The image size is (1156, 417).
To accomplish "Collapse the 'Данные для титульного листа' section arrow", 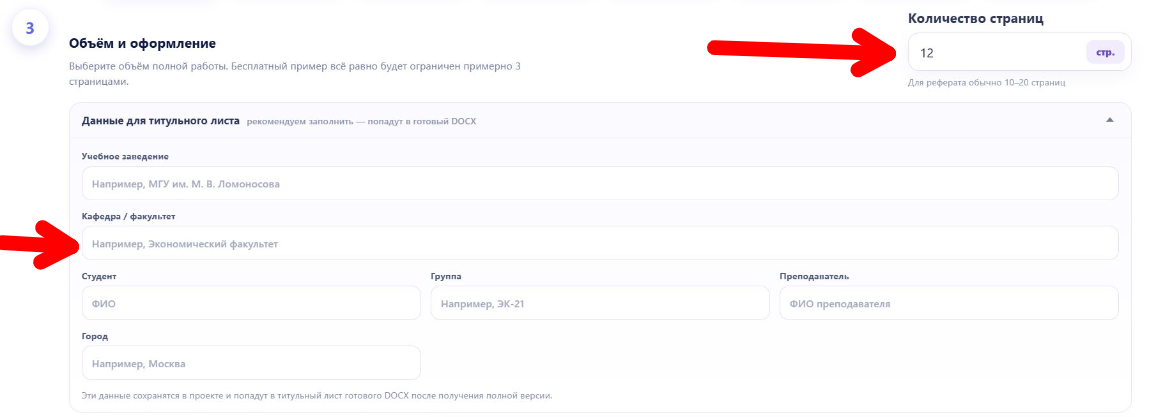I will click(x=1110, y=120).
